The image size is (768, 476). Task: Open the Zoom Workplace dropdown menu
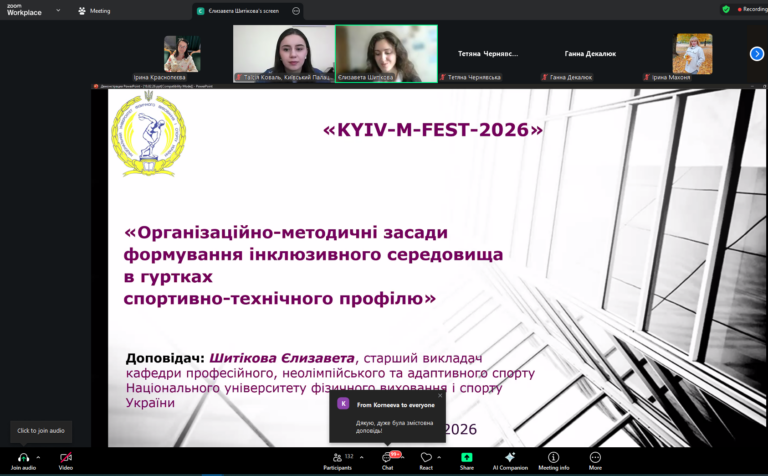point(58,10)
